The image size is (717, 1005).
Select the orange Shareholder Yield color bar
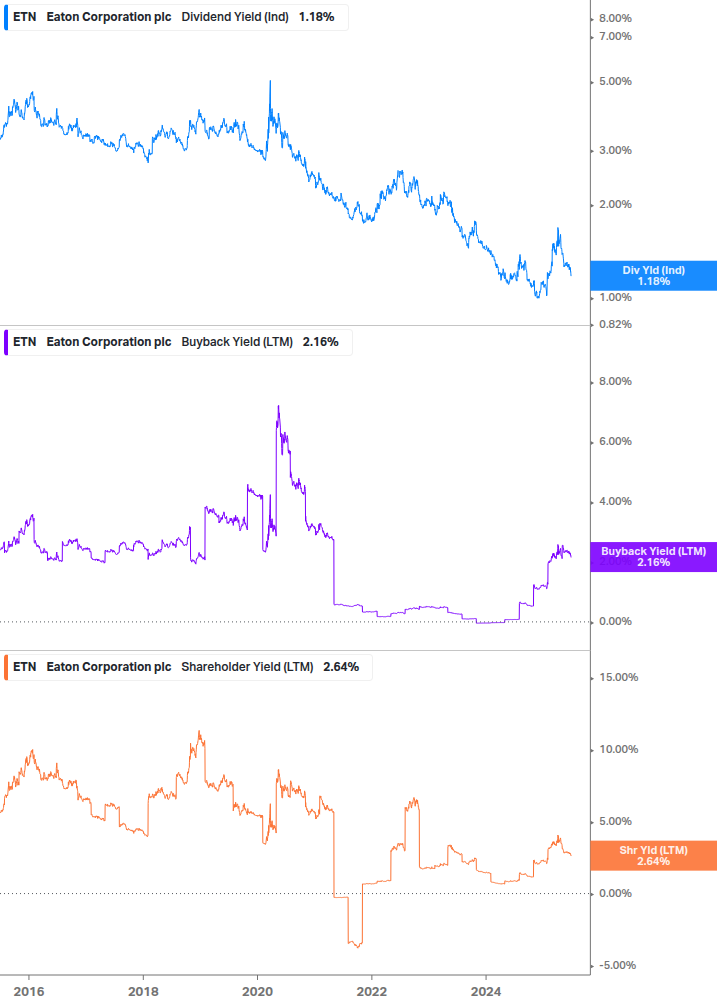[x=6, y=667]
